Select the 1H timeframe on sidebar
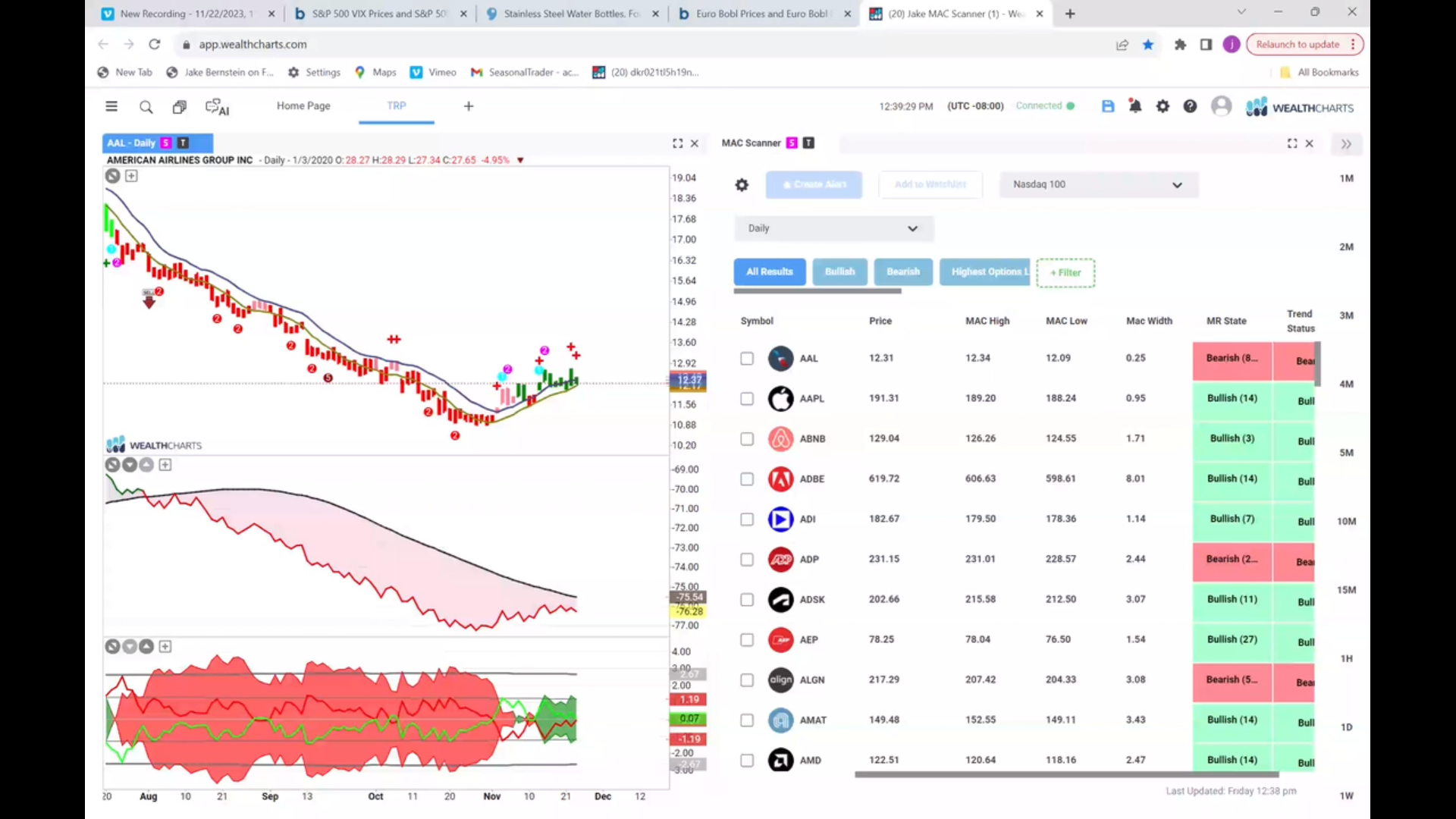 [1346, 659]
